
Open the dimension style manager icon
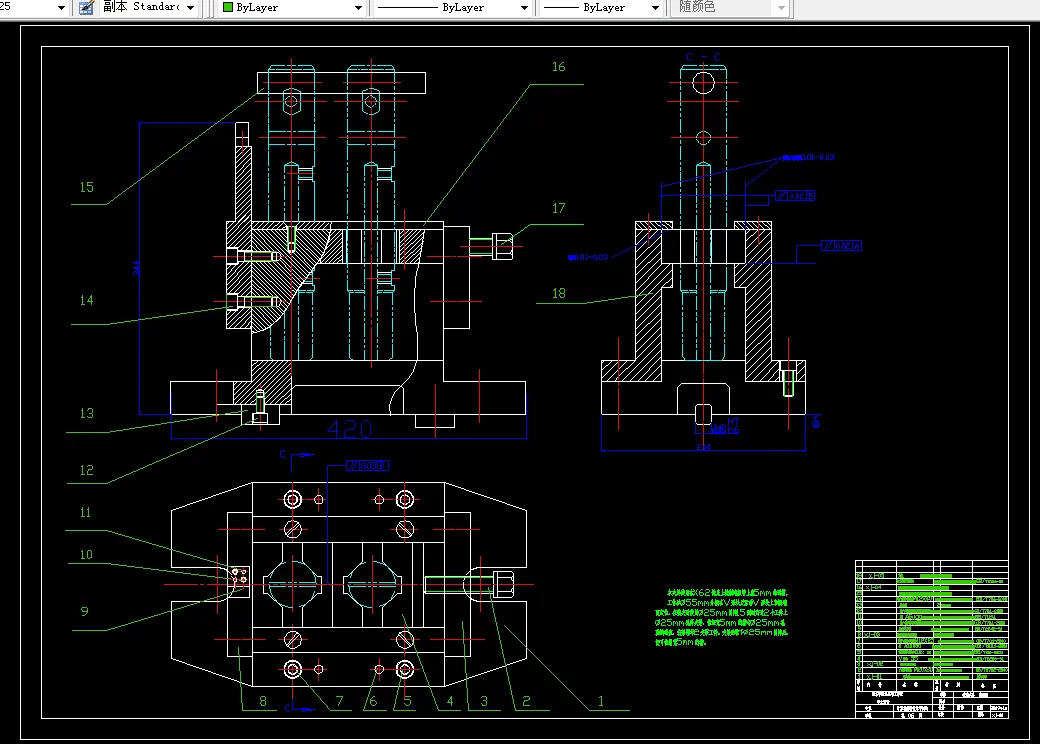point(86,8)
